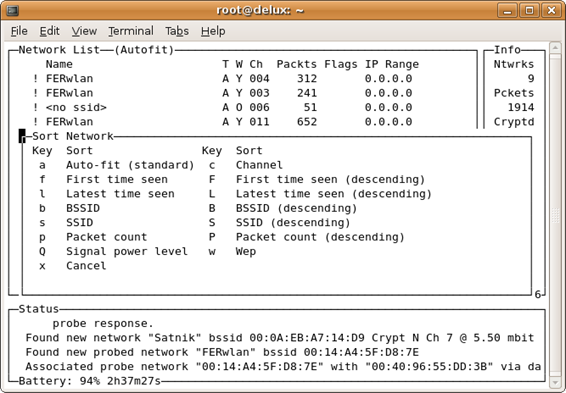This screenshot has height=393, width=566.
Task: Minimize the root@delux terminal window
Action: click(x=507, y=10)
